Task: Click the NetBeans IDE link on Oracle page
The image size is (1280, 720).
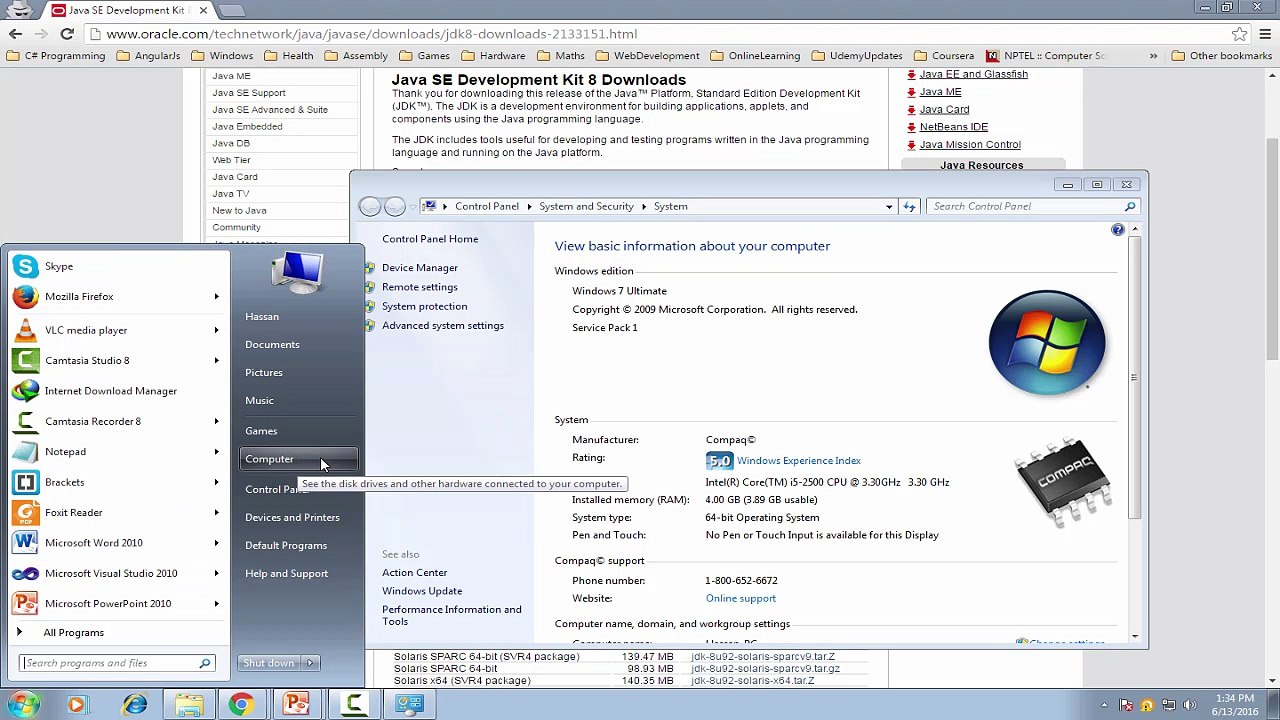Action: (x=954, y=127)
